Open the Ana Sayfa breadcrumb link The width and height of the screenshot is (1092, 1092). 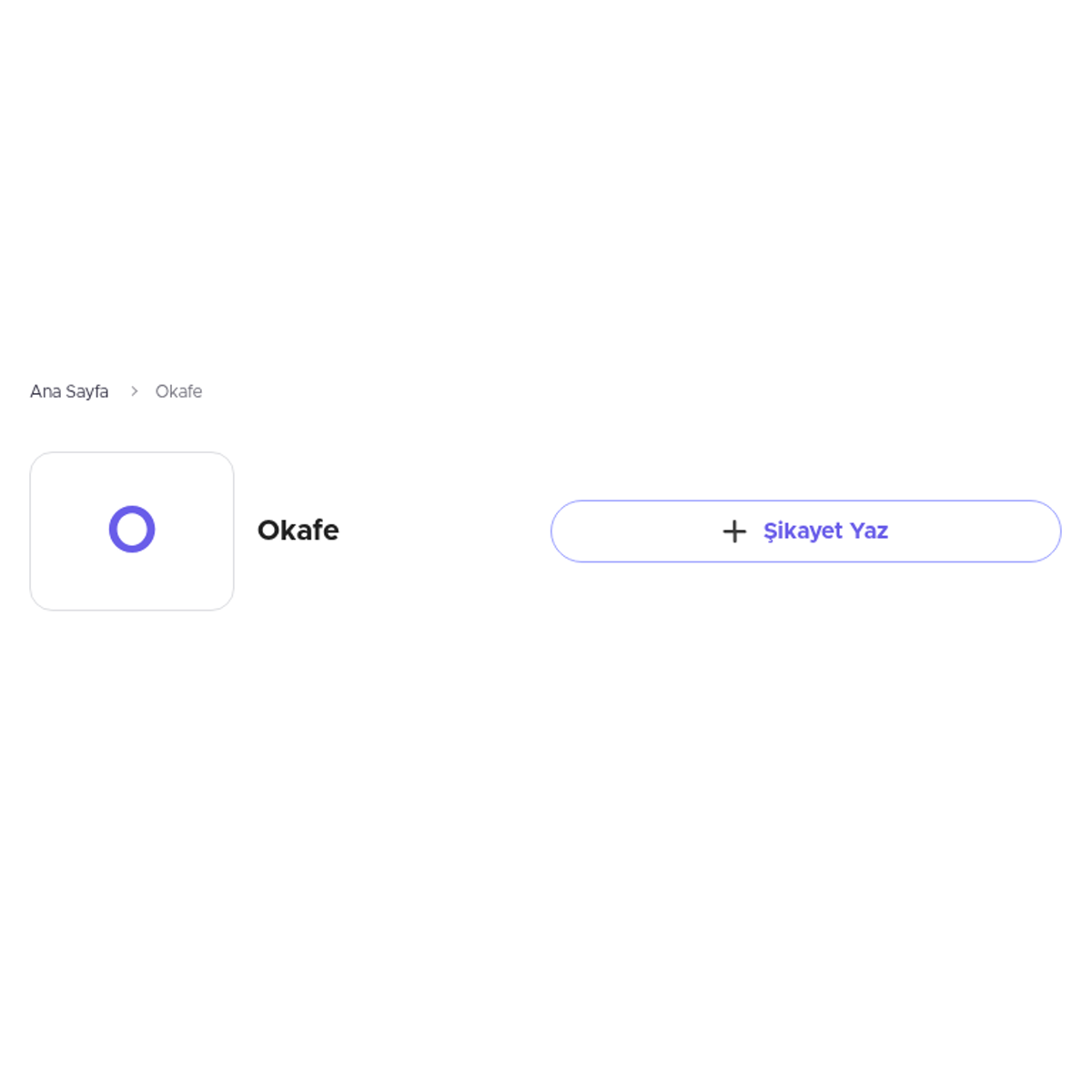pyautogui.click(x=69, y=391)
